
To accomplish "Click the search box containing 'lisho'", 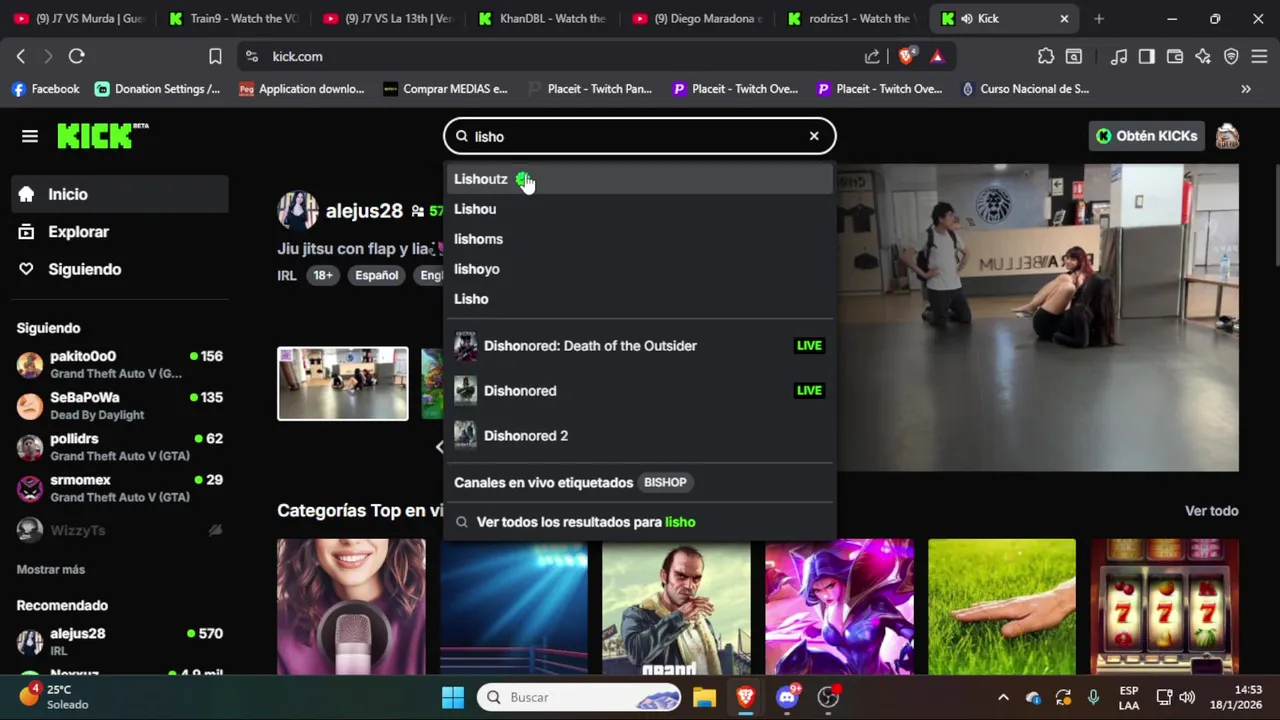I will [x=639, y=136].
